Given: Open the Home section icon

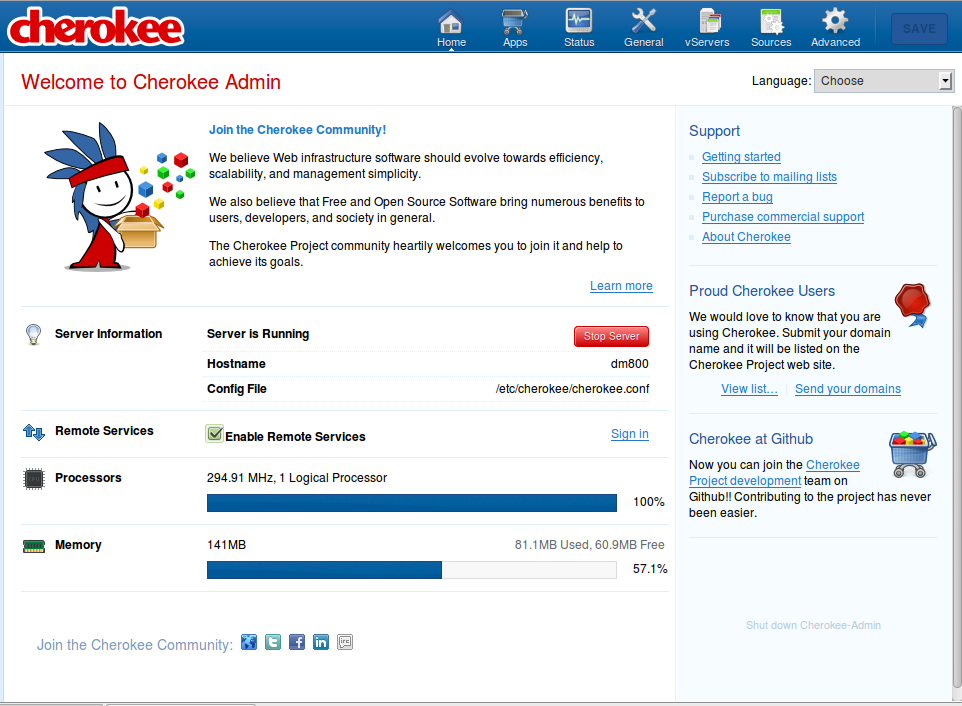Looking at the screenshot, I should click(x=451, y=22).
